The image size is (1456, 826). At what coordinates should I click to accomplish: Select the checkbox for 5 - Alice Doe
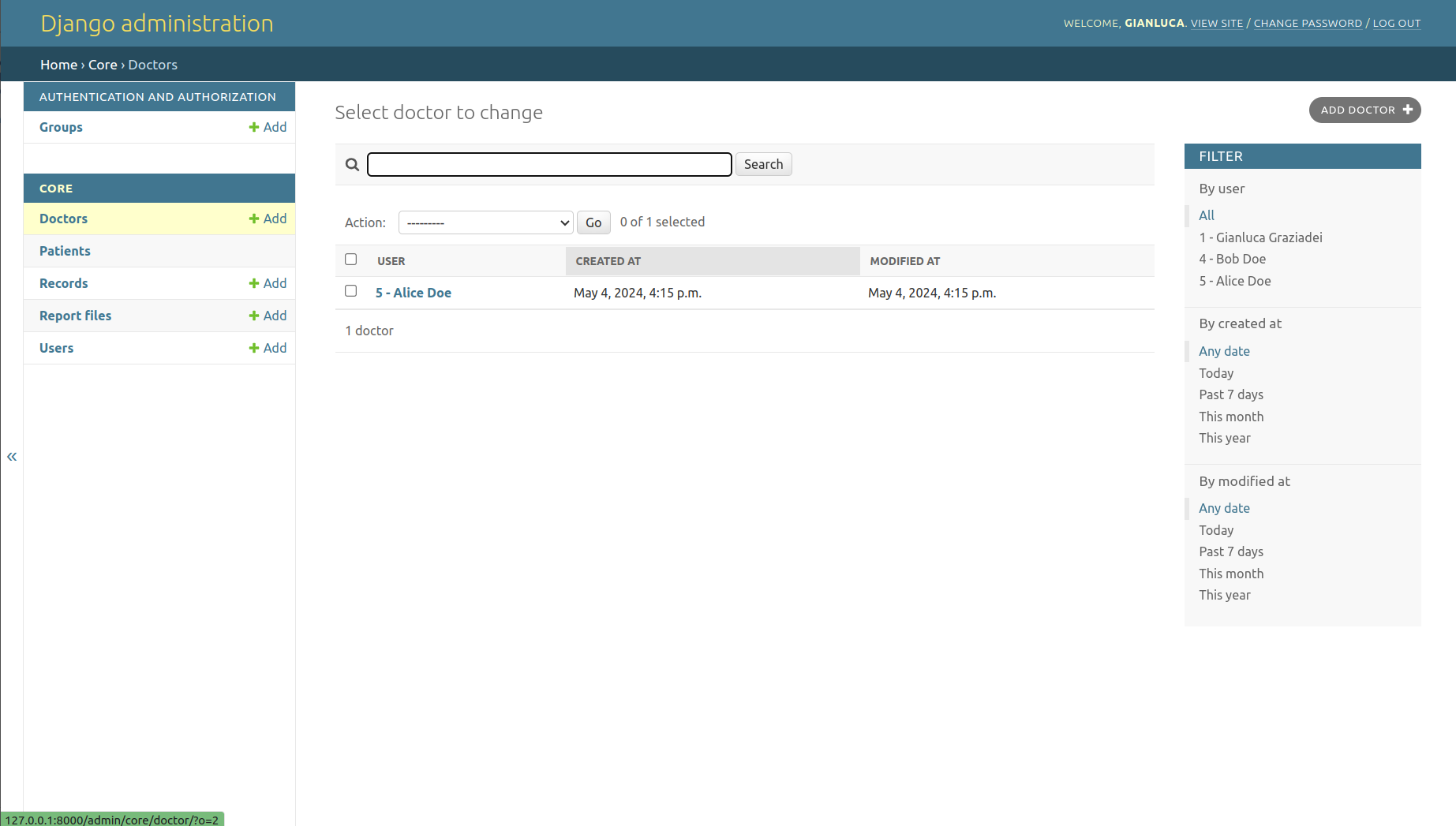351,291
